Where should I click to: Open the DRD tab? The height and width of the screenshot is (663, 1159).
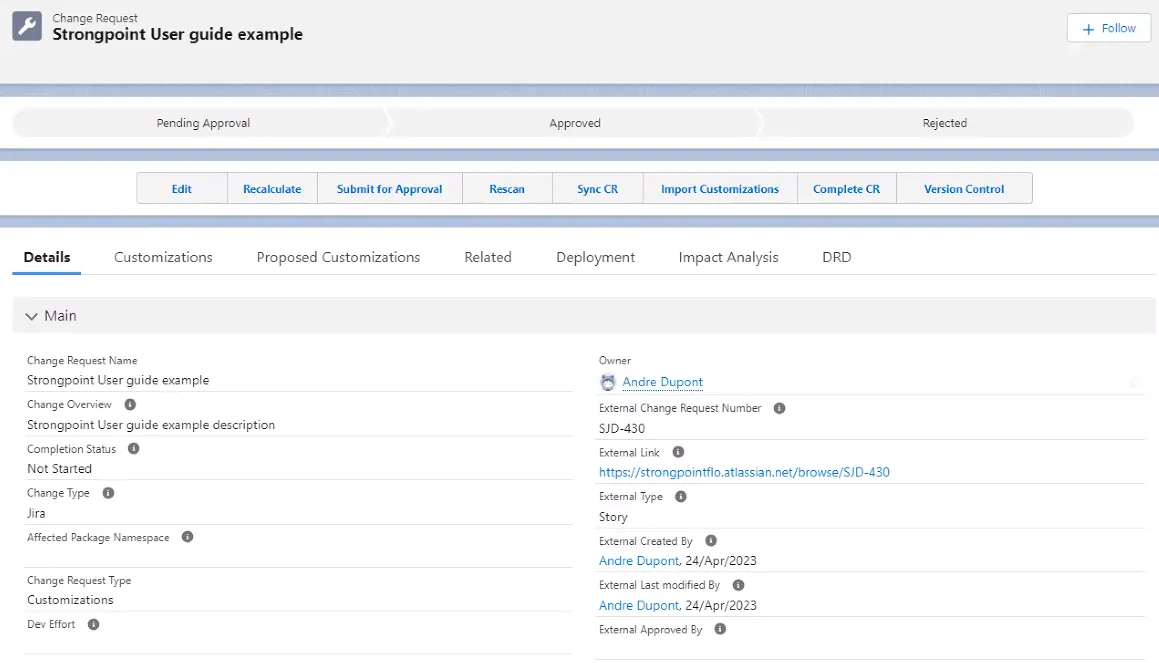837,257
